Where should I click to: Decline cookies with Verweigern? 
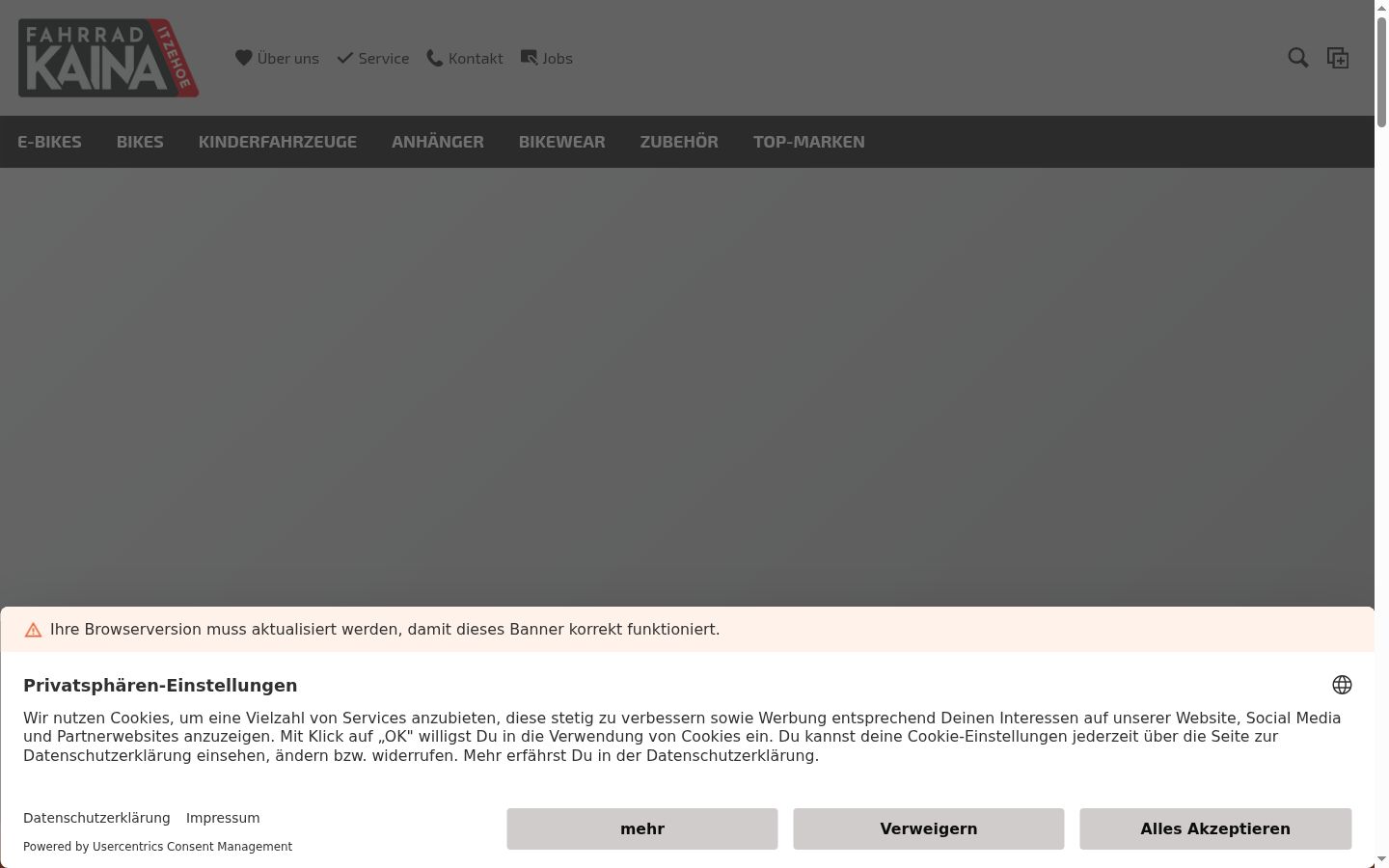coord(929,829)
